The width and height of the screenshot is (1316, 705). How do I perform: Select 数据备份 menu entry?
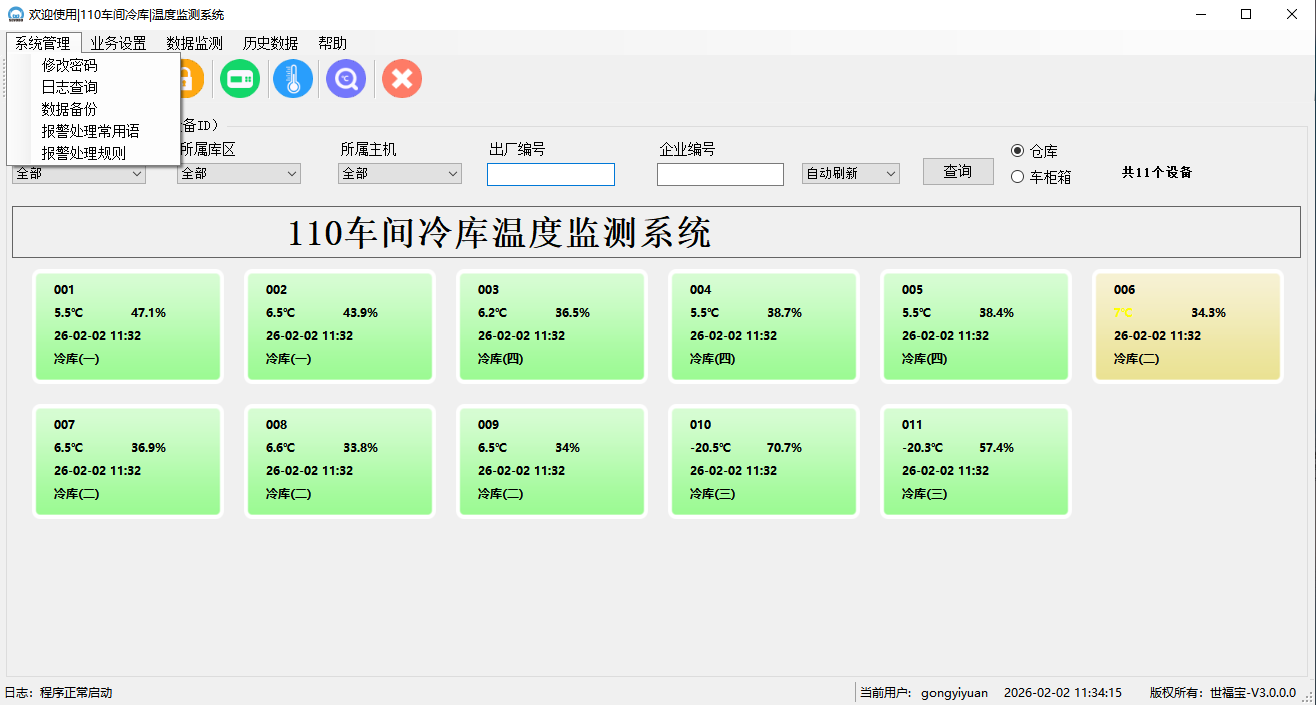coord(70,109)
